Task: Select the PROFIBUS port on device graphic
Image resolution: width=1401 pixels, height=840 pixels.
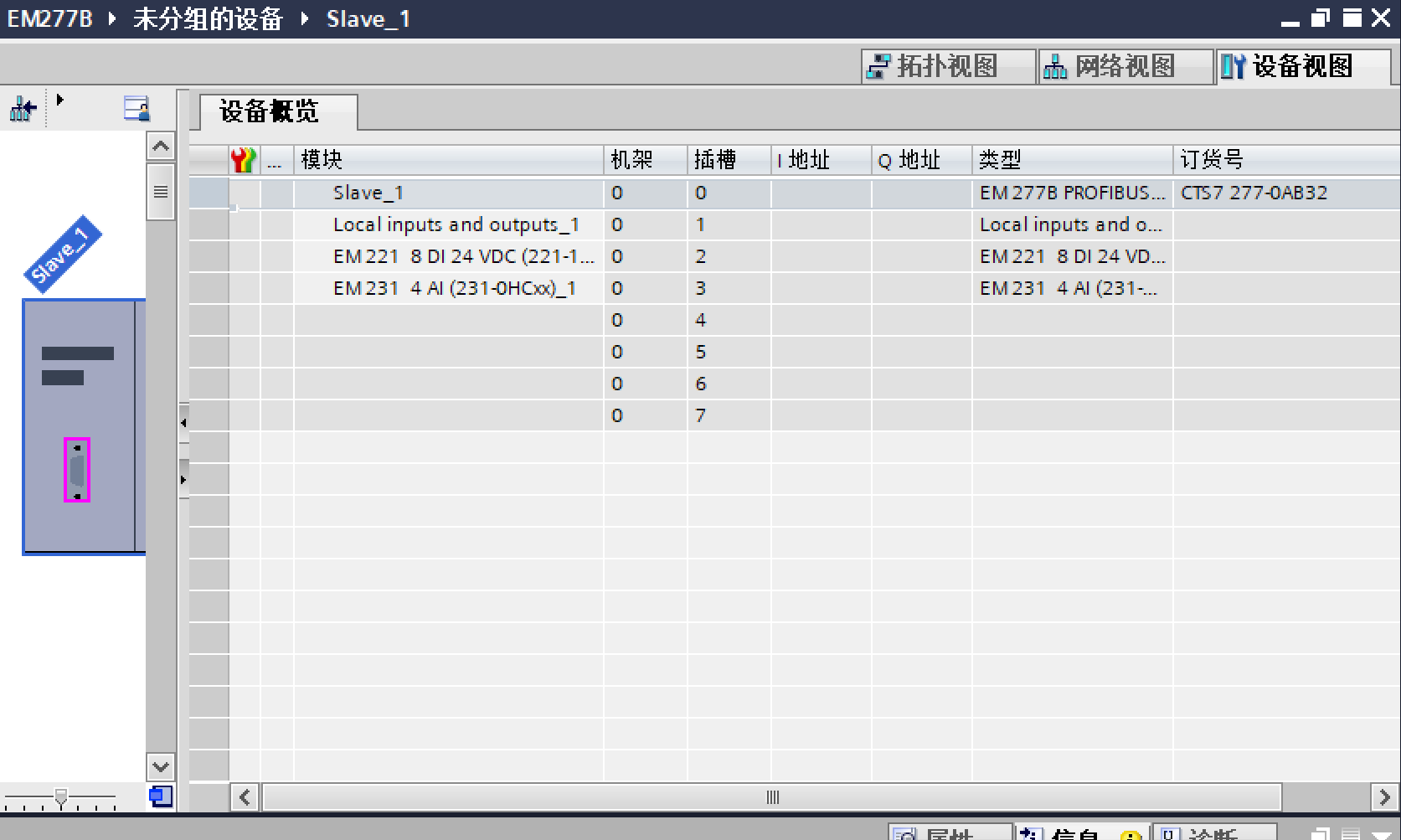Action: tap(77, 470)
